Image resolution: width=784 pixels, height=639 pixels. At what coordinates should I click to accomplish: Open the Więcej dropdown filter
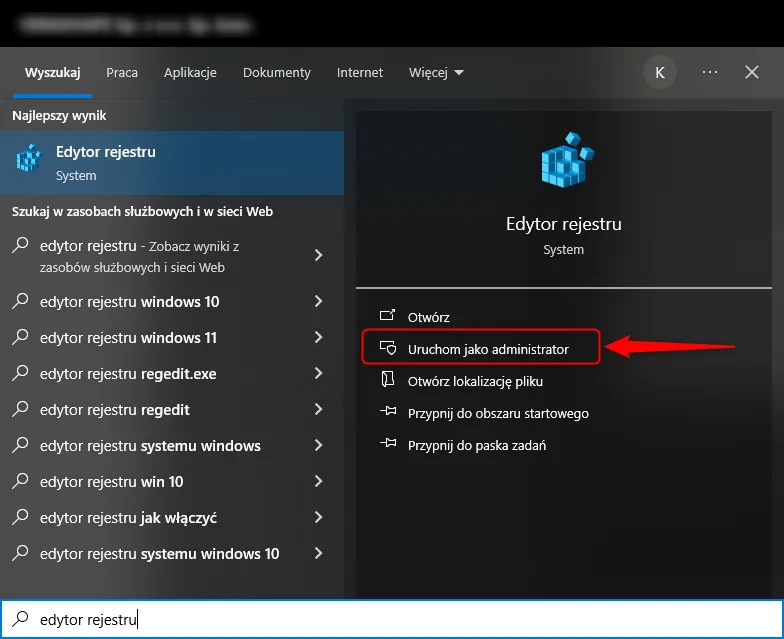point(436,72)
